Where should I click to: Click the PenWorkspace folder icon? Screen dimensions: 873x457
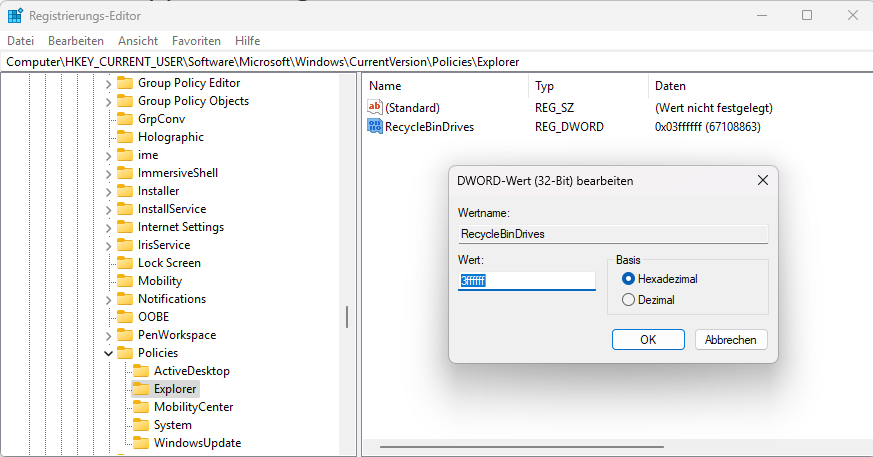(x=125, y=335)
